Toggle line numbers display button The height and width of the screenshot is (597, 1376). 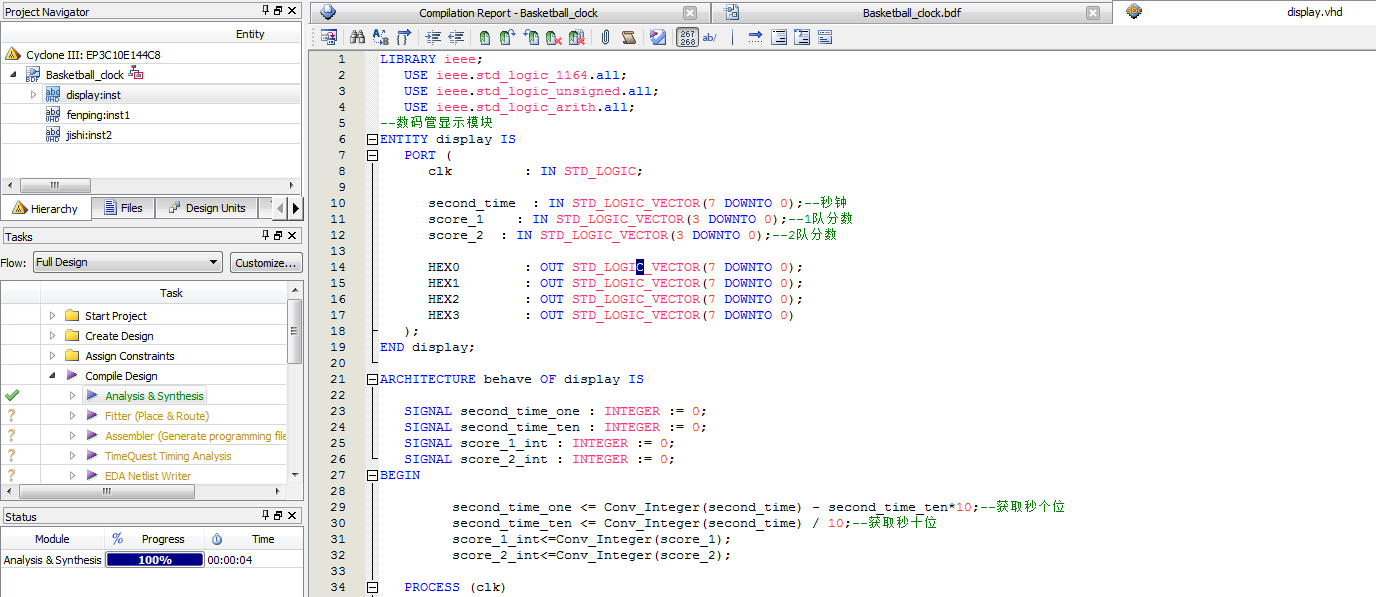688,37
